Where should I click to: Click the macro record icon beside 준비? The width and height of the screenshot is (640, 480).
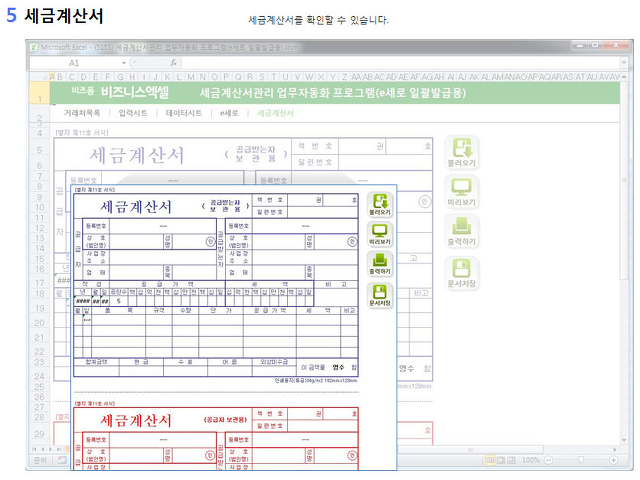tap(62, 460)
